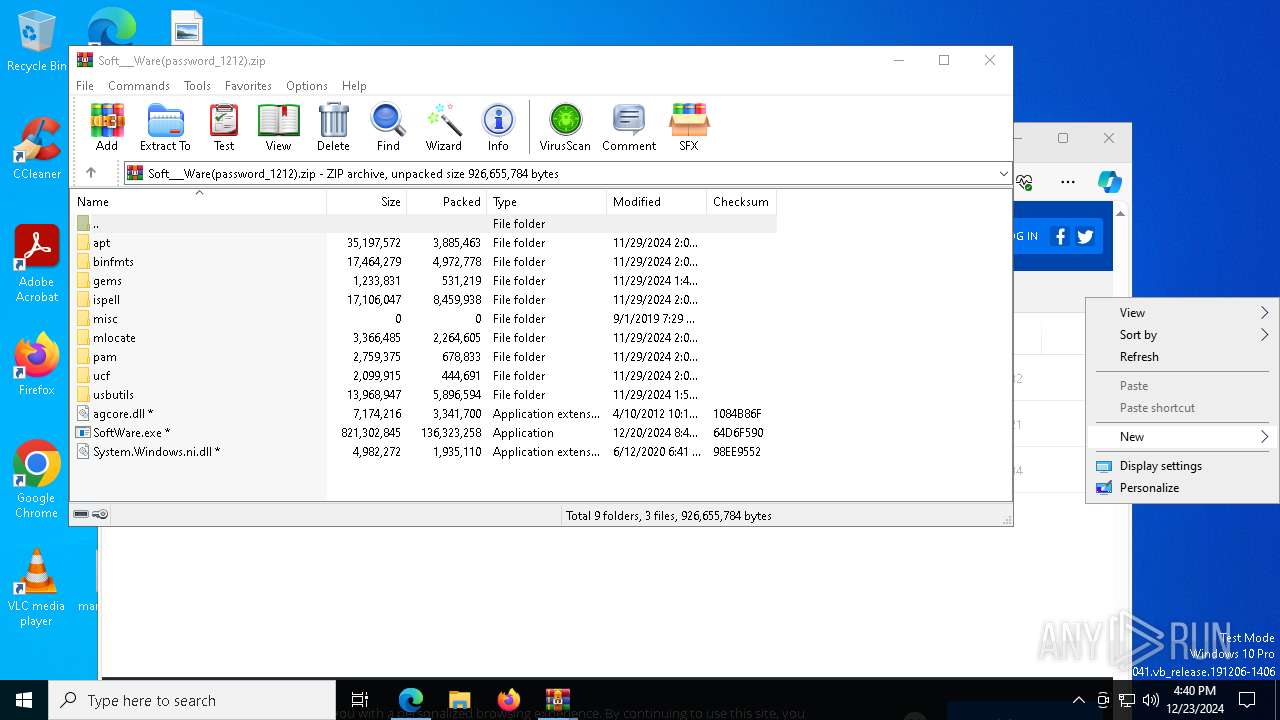This screenshot has width=1280, height=720.
Task: Choose Personalize in the context menu
Action: [1181, 488]
